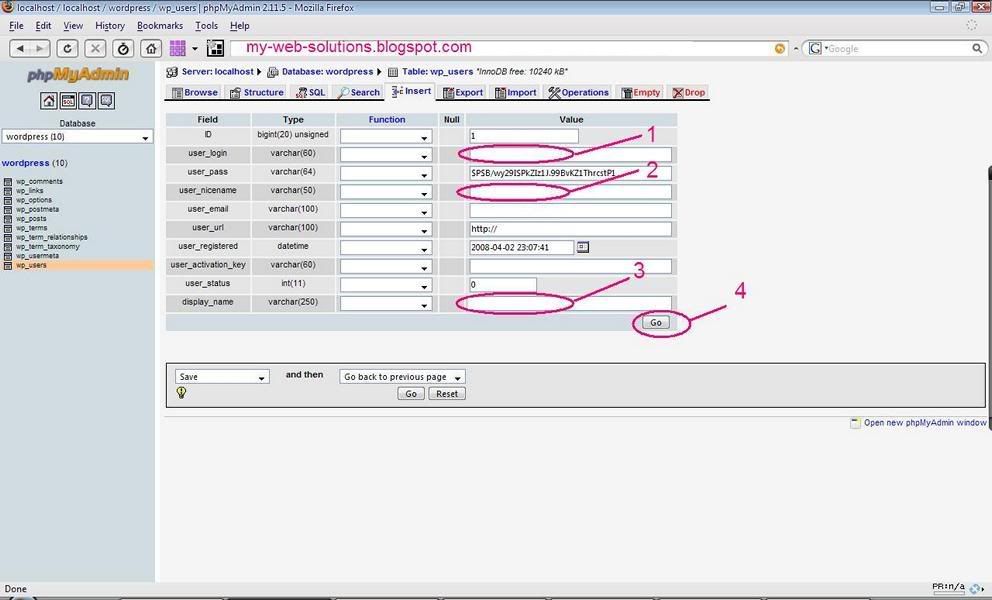Click the Function column header link

point(387,120)
